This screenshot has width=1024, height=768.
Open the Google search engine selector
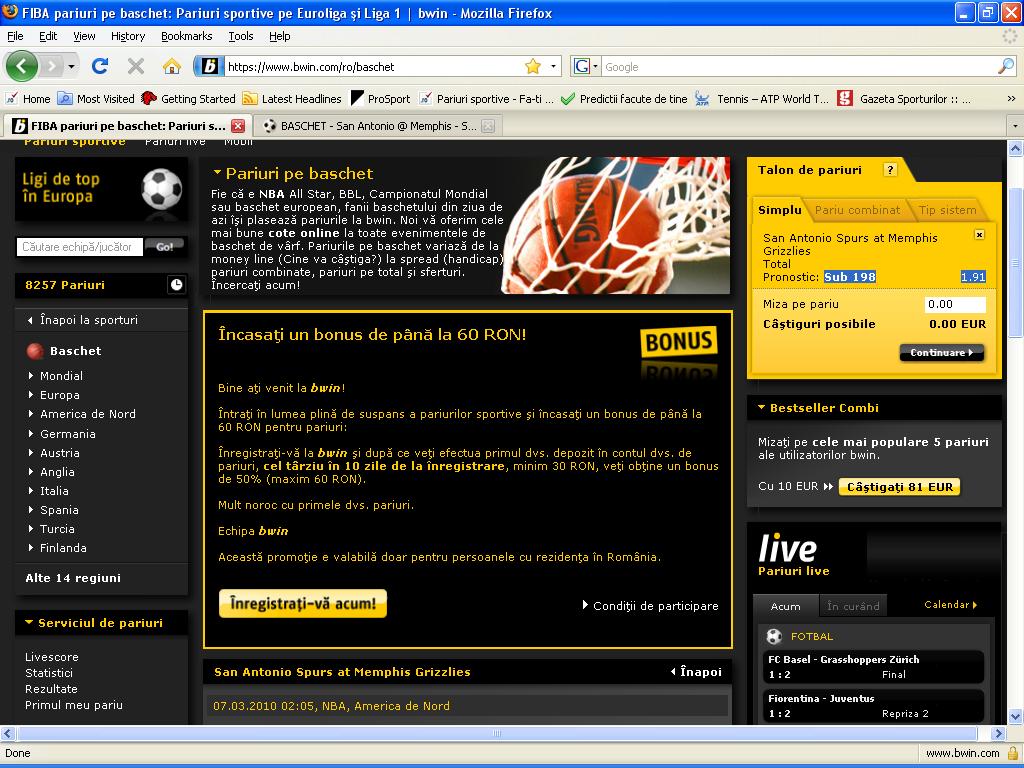[586, 66]
